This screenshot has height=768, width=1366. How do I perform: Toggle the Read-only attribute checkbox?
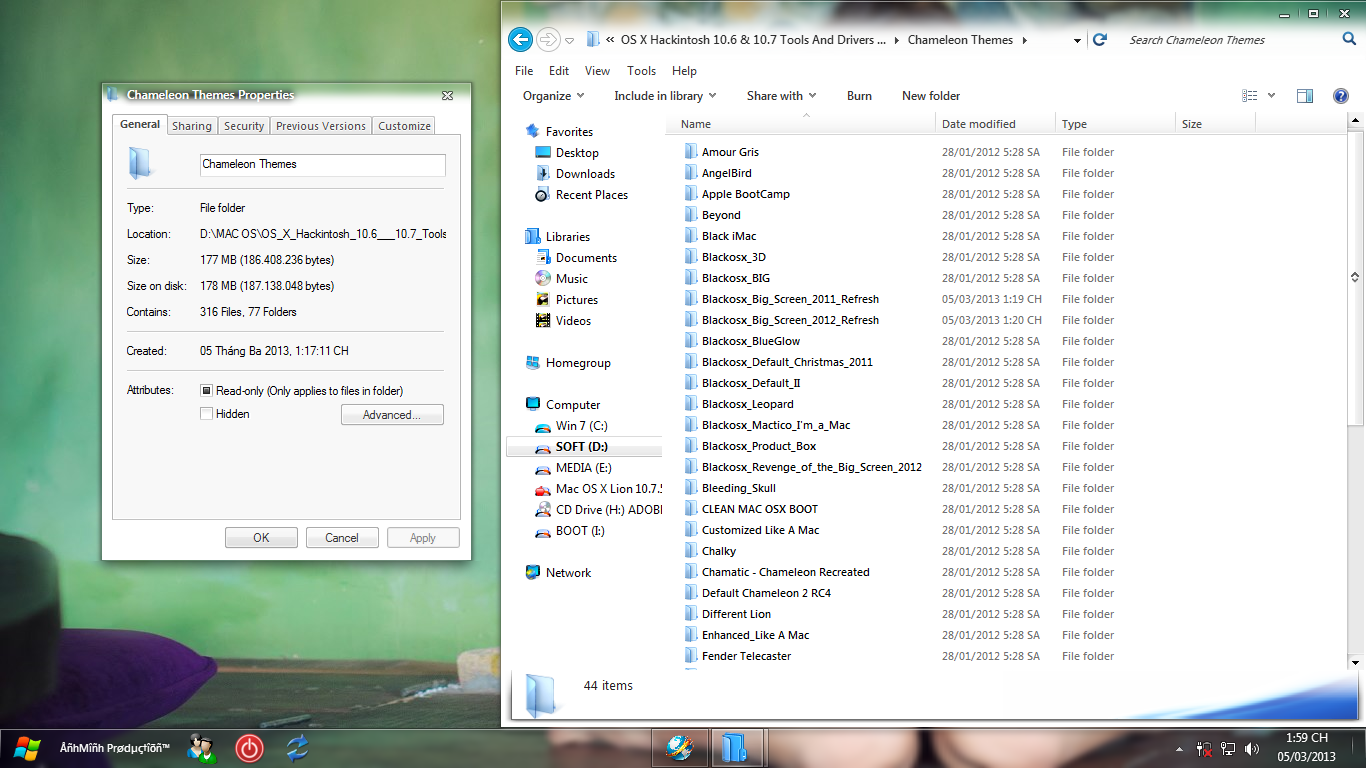click(x=207, y=391)
